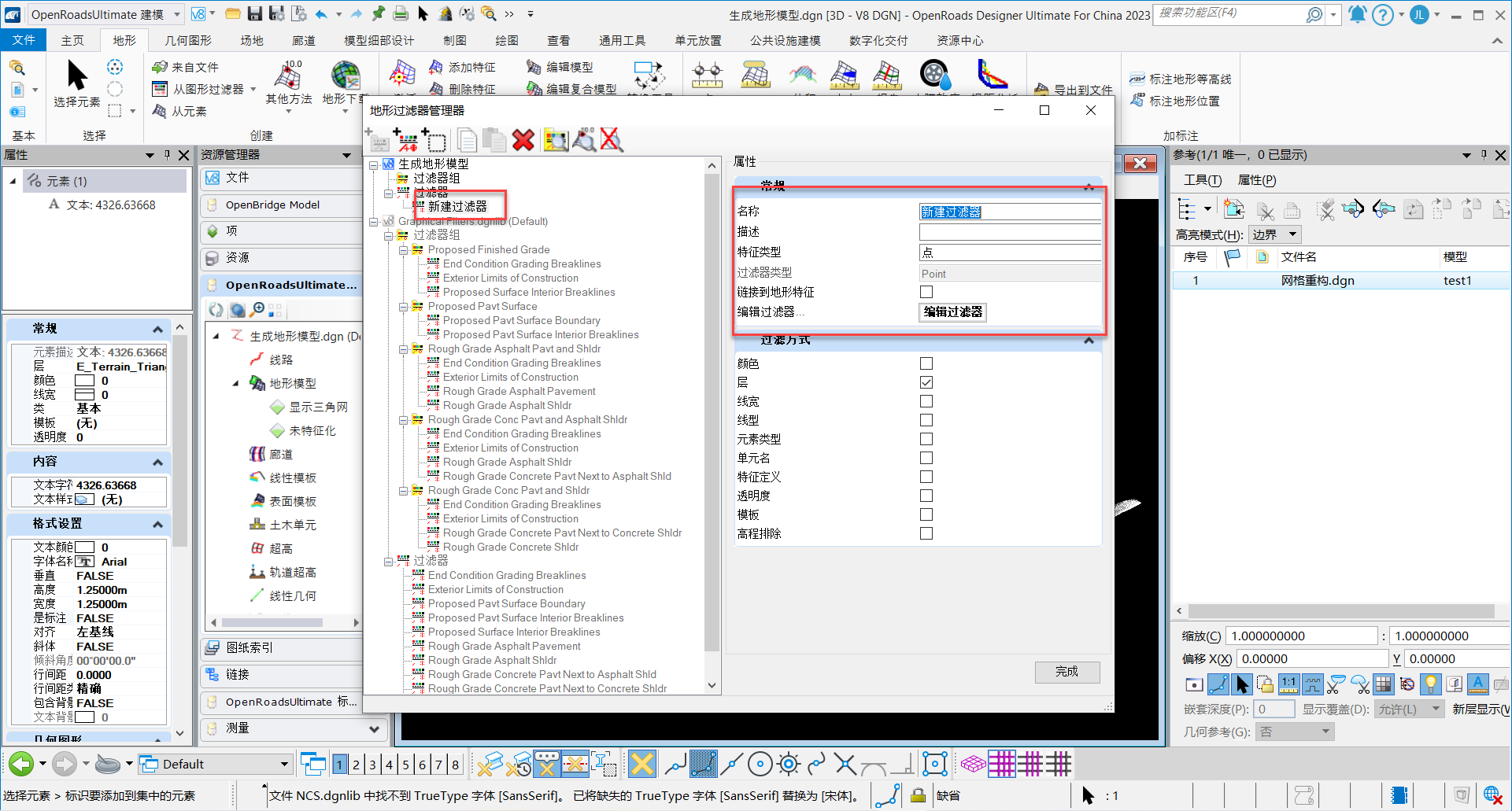Switch to the 廊道 ribbon tab

pos(303,40)
